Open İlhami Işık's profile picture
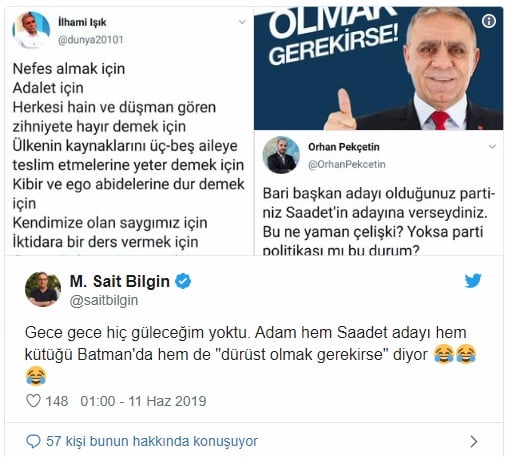Screen dimensions: 510x457 point(31,30)
